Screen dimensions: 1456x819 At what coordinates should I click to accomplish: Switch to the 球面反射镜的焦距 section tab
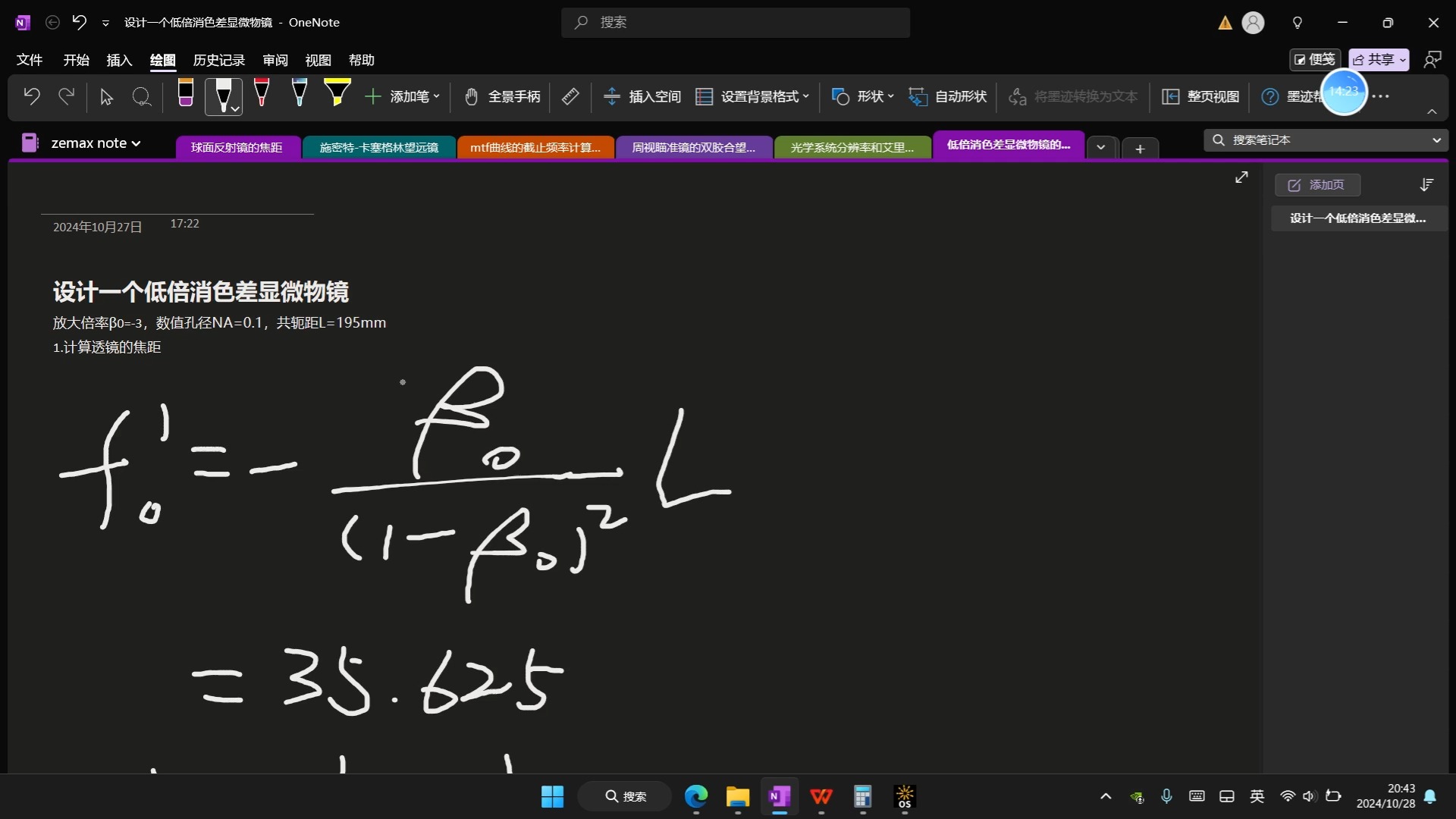237,147
